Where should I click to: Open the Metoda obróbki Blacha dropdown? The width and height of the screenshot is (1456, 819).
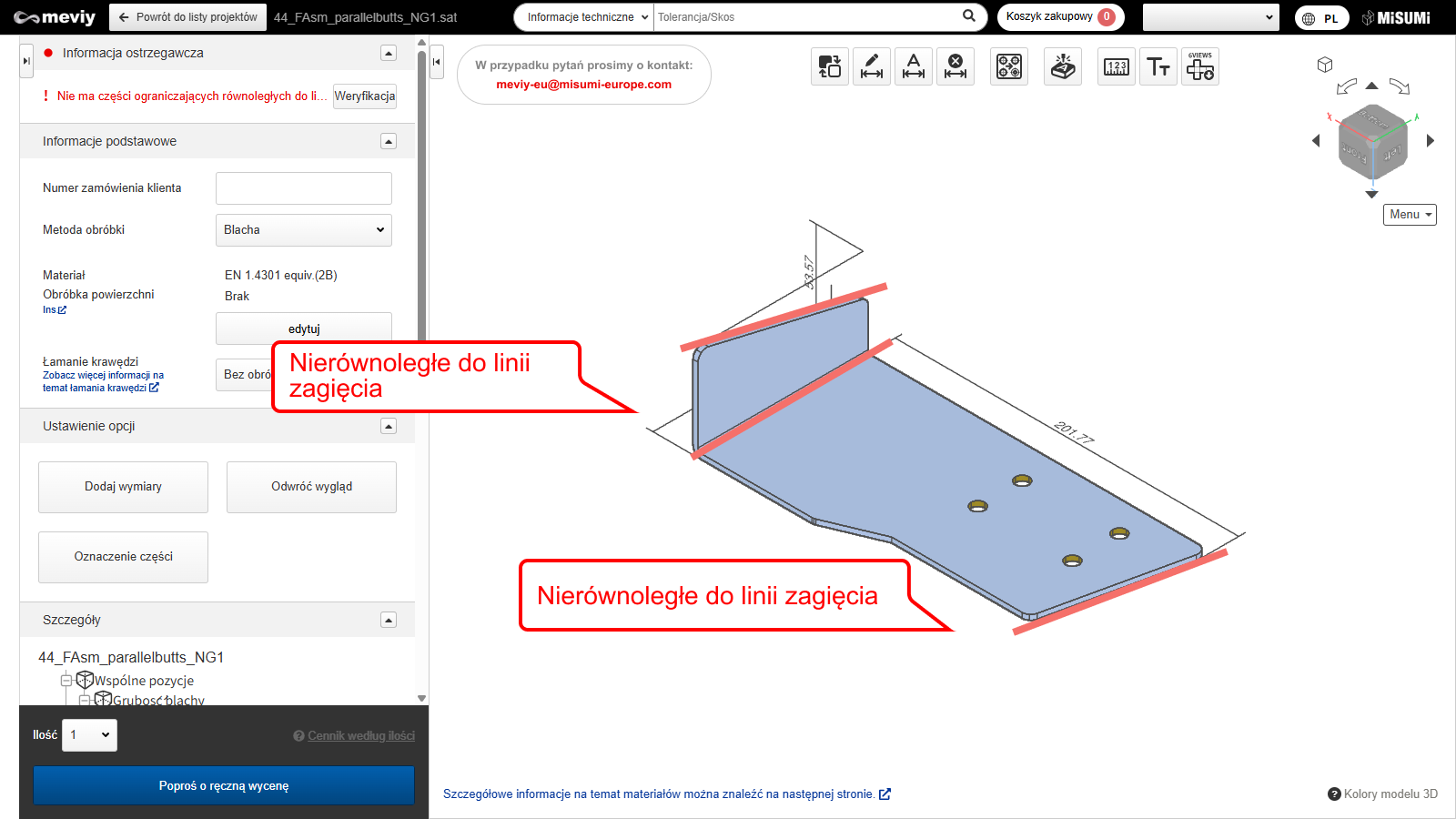[303, 230]
